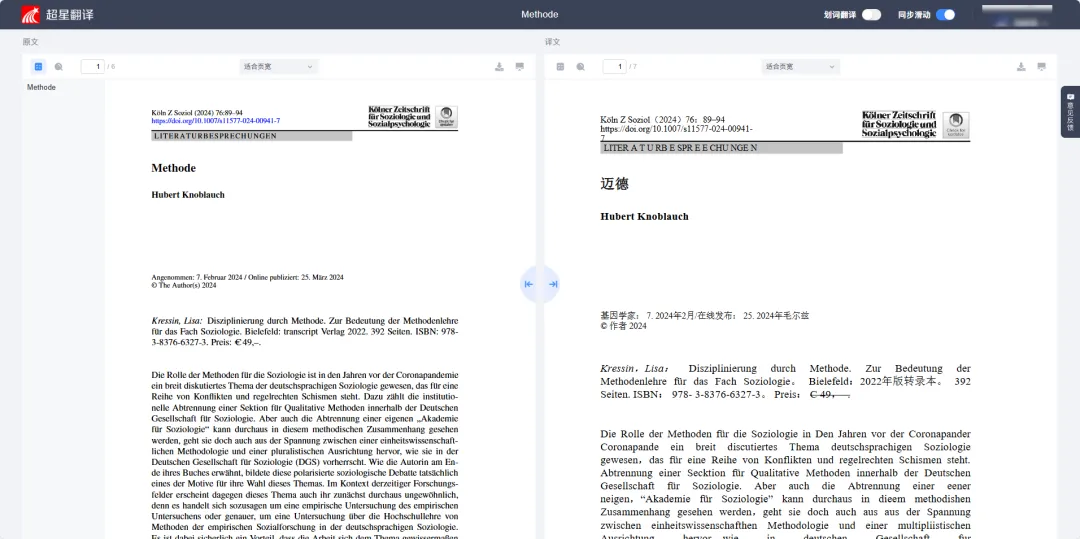Click the print icon in original pane
The width and height of the screenshot is (1080, 539).
tap(520, 67)
